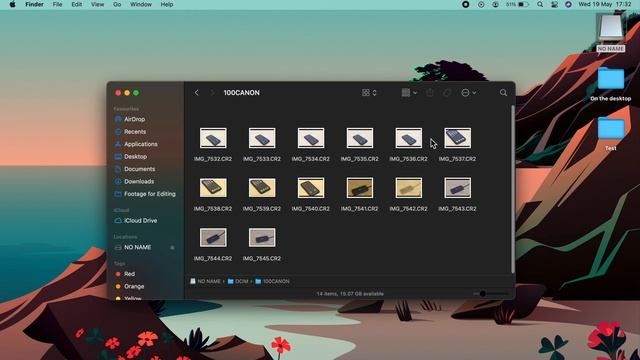The height and width of the screenshot is (360, 640).
Task: Open the Edit menu
Action: 77,4
